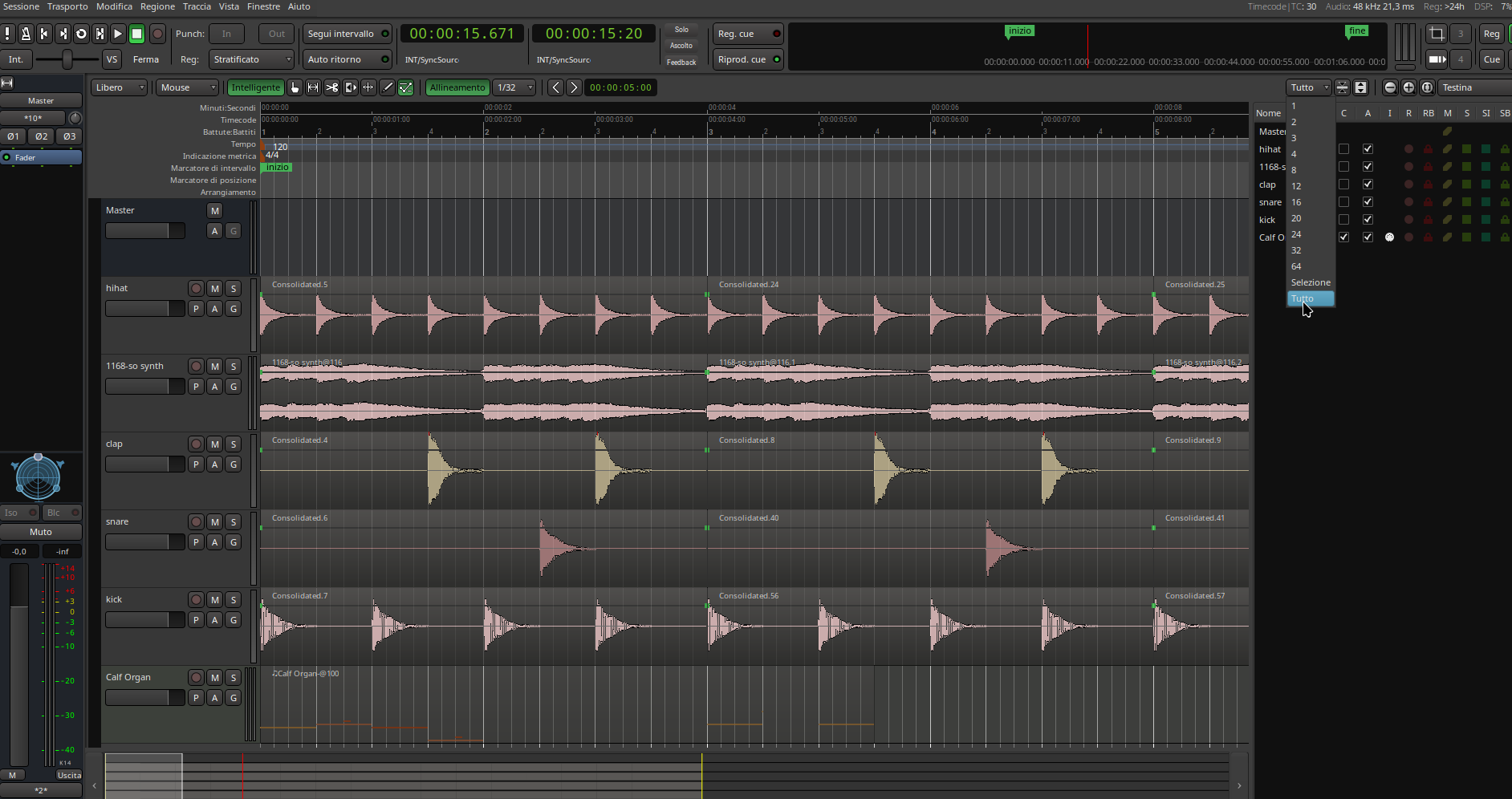The image size is (1512, 799).
Task: Select the scissors cut tool
Action: [x=331, y=87]
